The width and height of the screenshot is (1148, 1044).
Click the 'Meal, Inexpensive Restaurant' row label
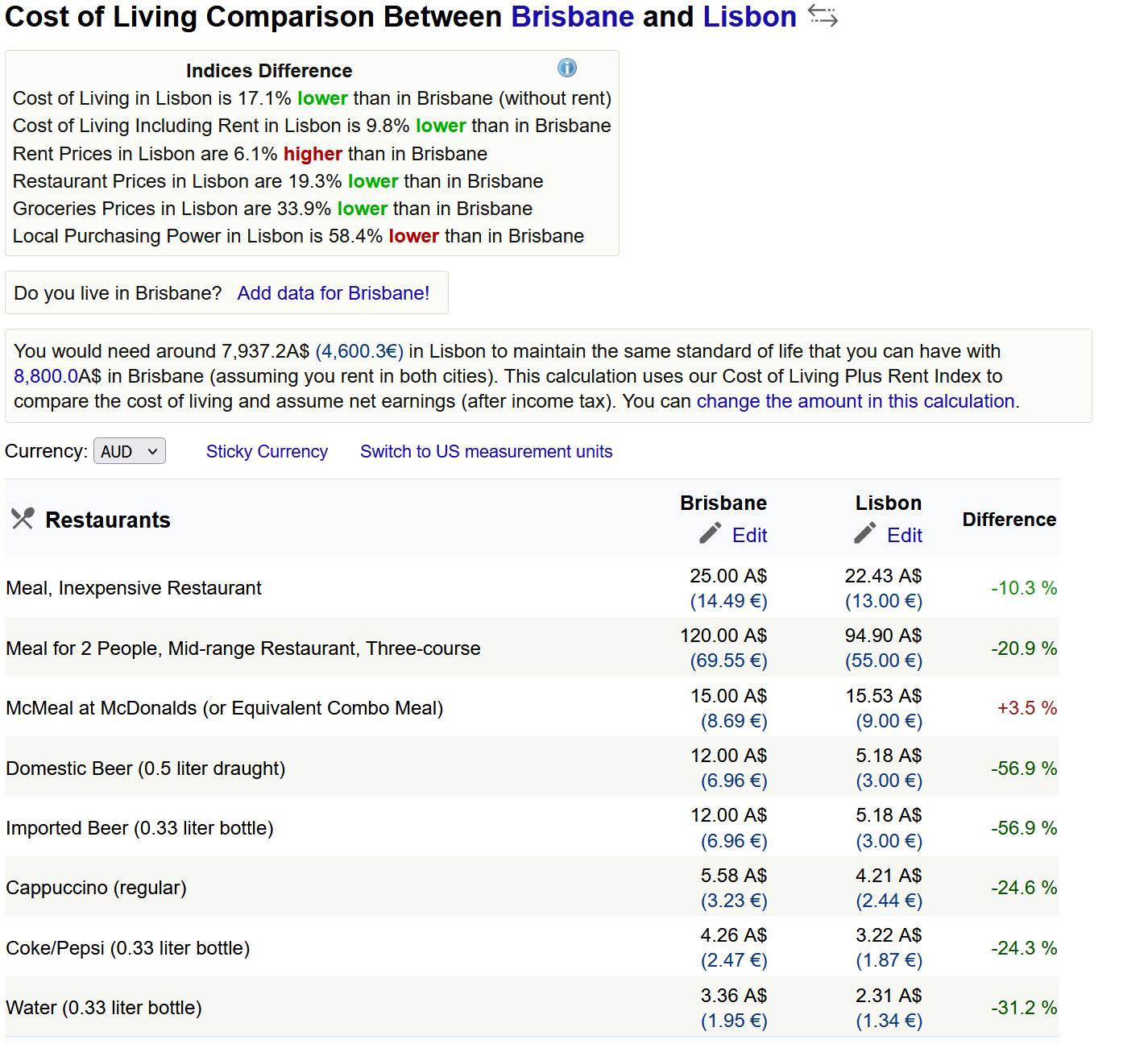pyautogui.click(x=134, y=588)
